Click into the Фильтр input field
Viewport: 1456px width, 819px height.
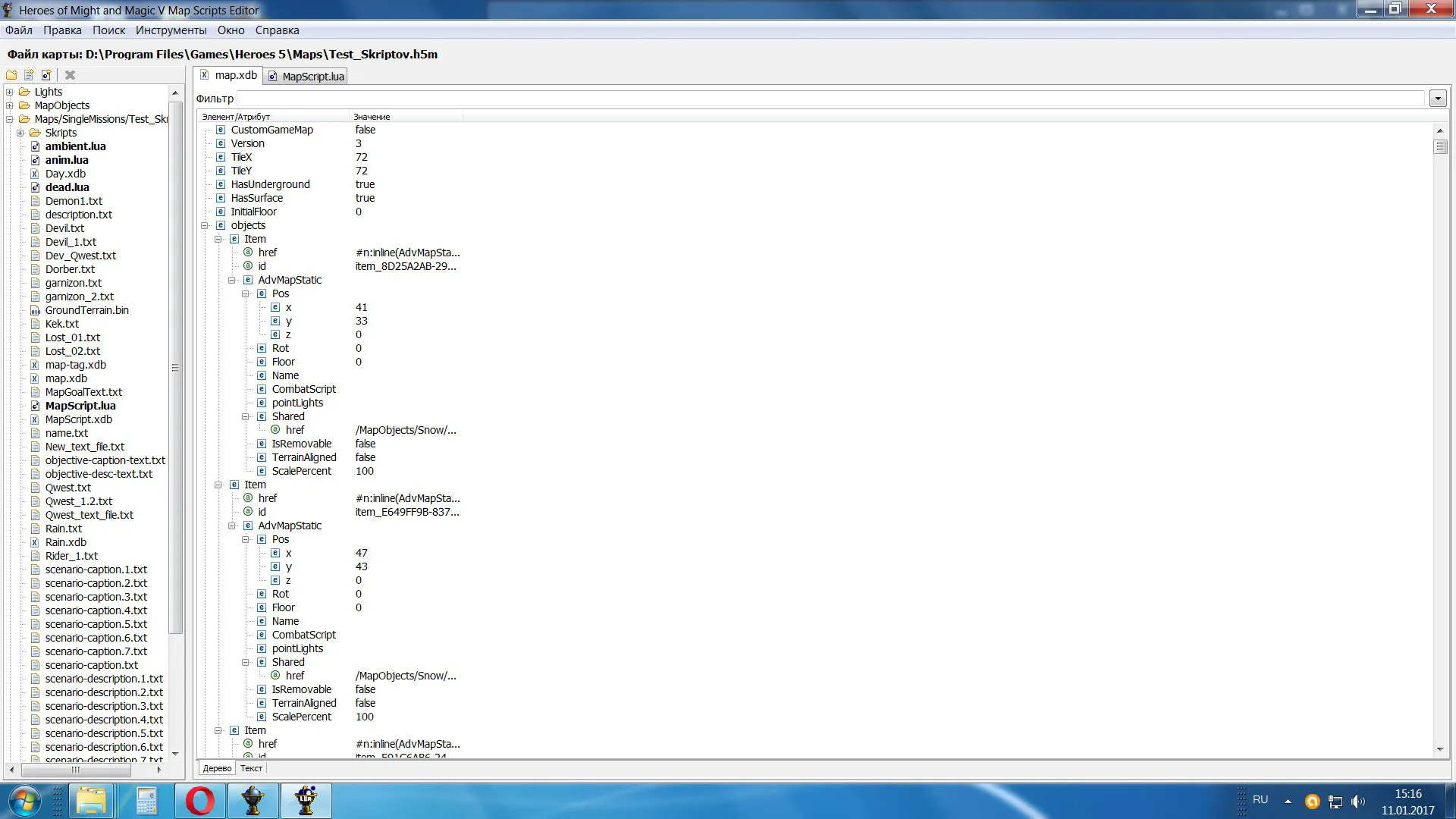(x=831, y=99)
